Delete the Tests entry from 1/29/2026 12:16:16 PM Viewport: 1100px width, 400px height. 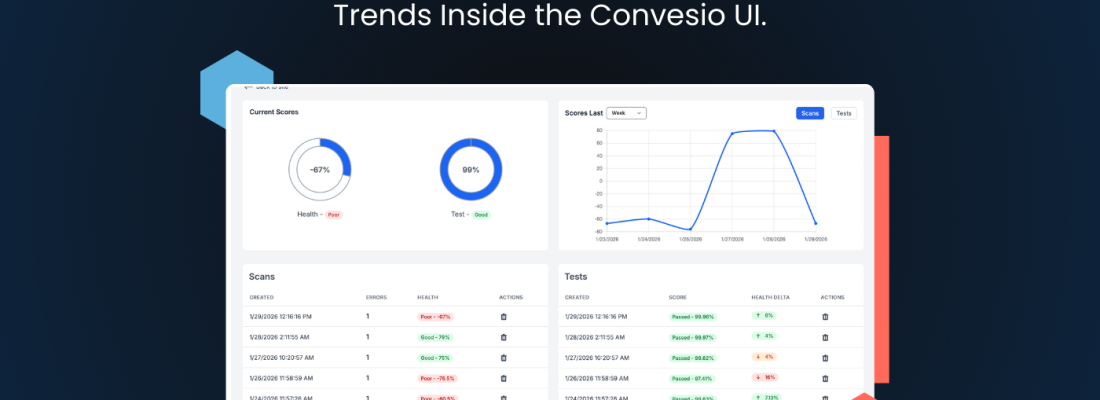click(825, 316)
